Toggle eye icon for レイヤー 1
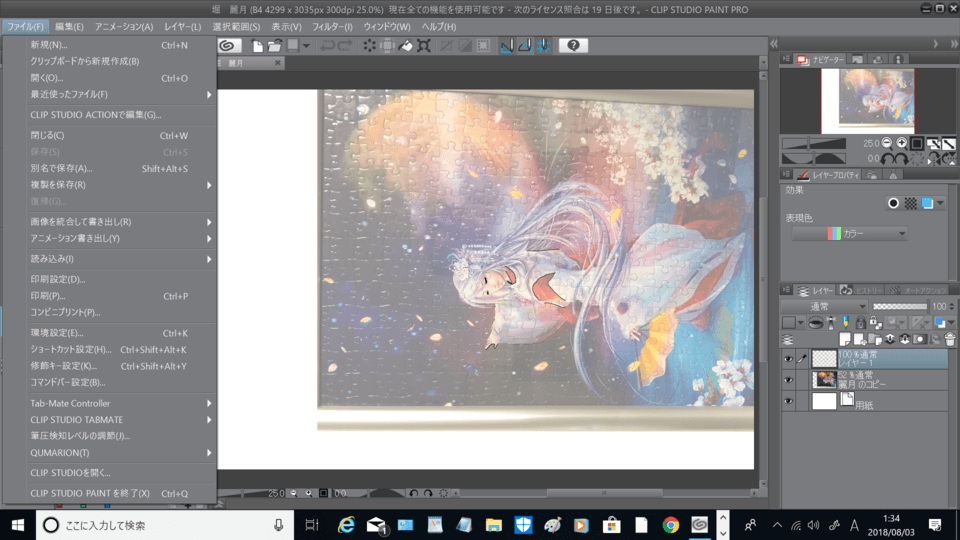Viewport: 960px width, 540px height. coord(788,358)
